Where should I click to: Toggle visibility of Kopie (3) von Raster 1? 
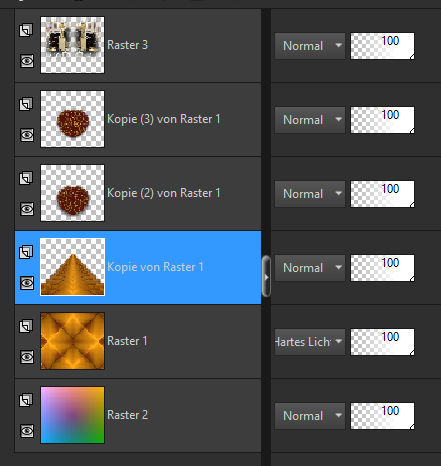(x=27, y=135)
